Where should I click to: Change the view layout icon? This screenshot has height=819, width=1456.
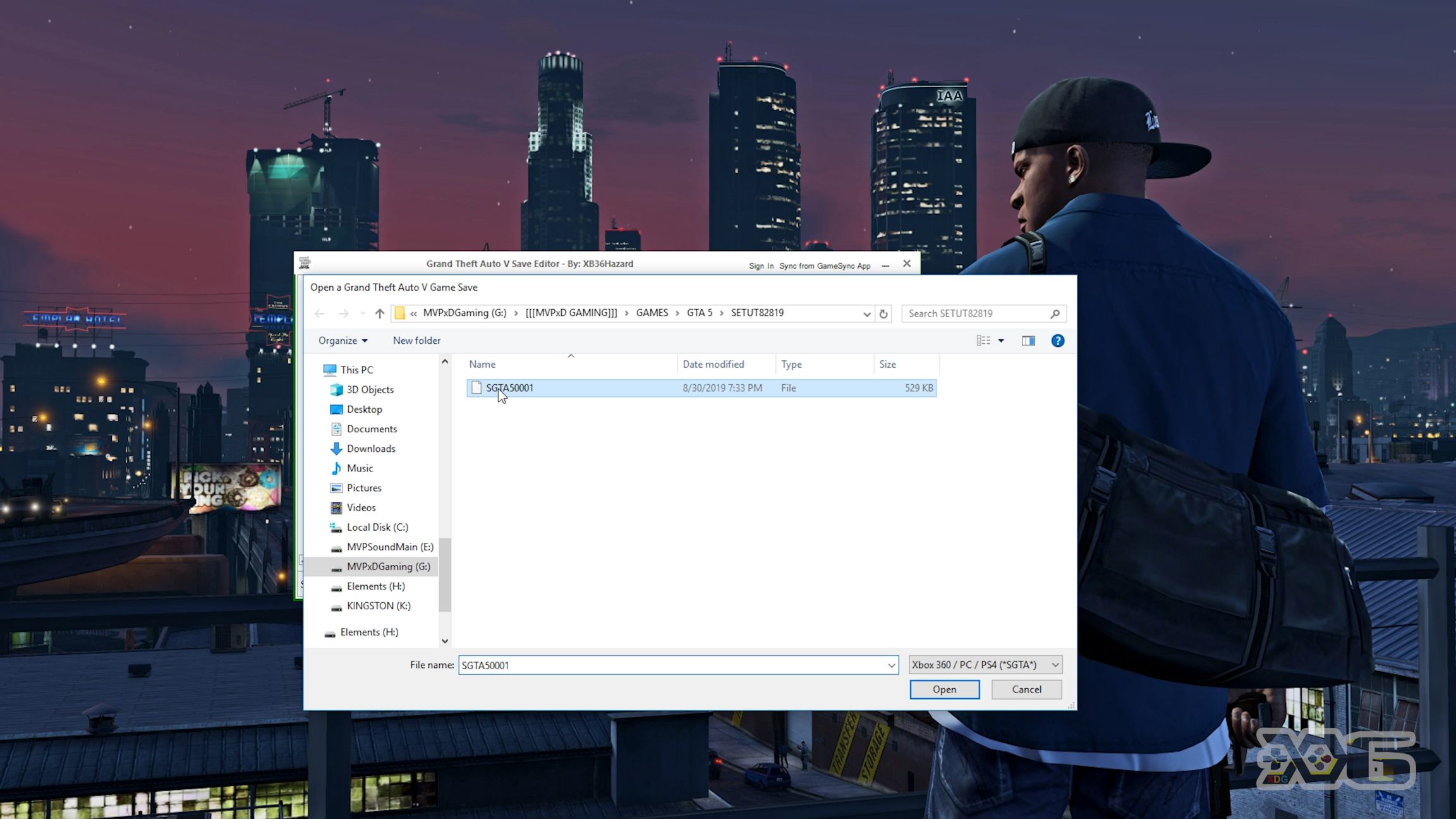(x=983, y=341)
